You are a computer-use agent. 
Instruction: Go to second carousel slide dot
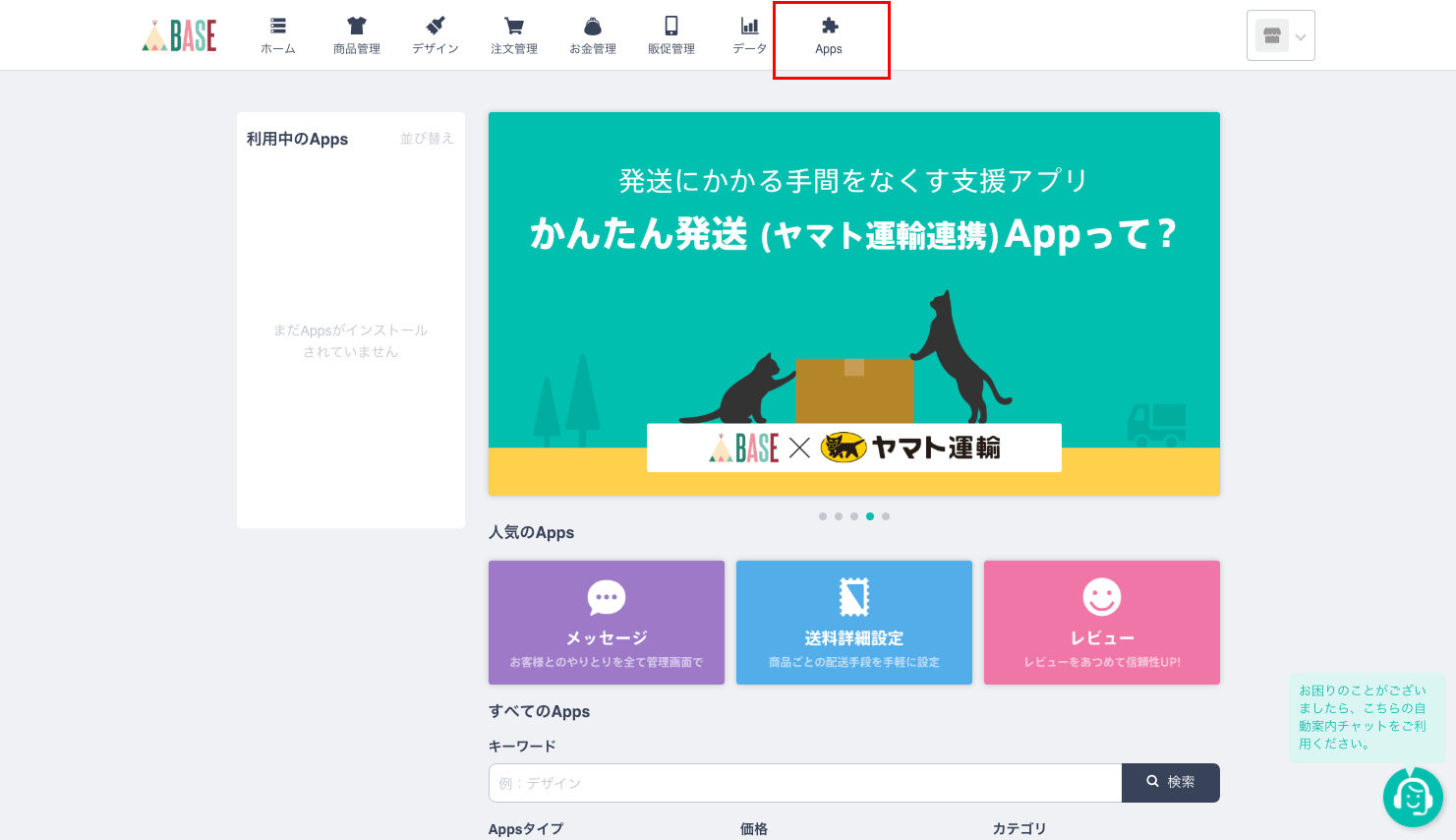click(x=839, y=516)
